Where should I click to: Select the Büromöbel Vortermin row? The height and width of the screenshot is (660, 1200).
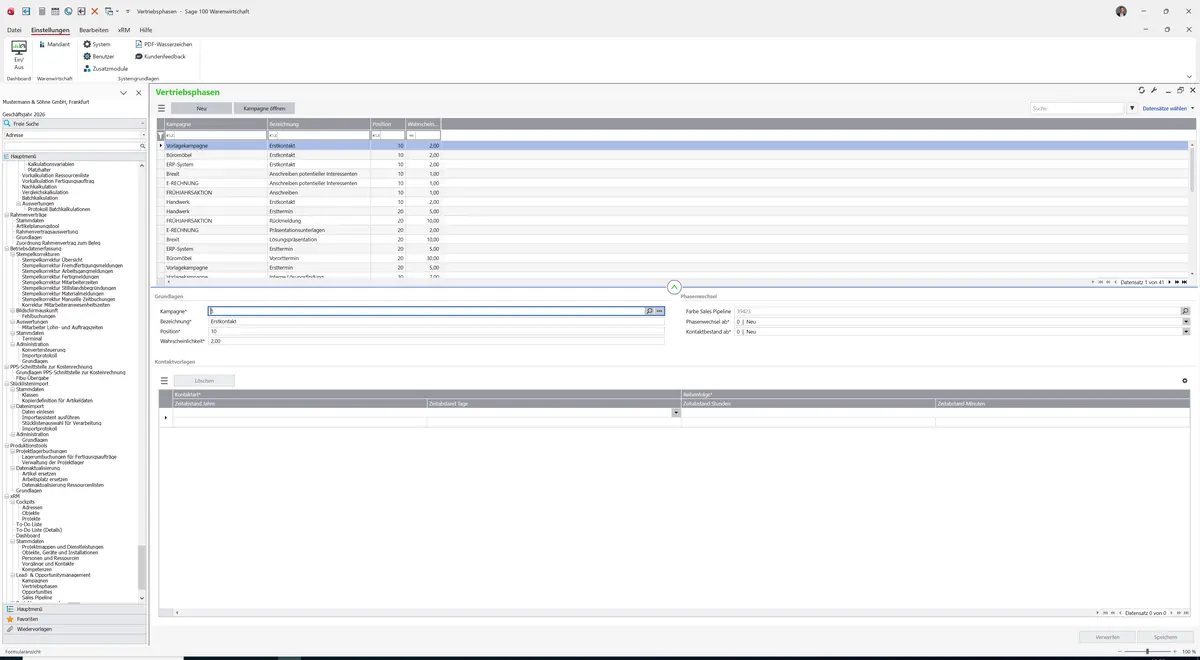tap(674, 259)
